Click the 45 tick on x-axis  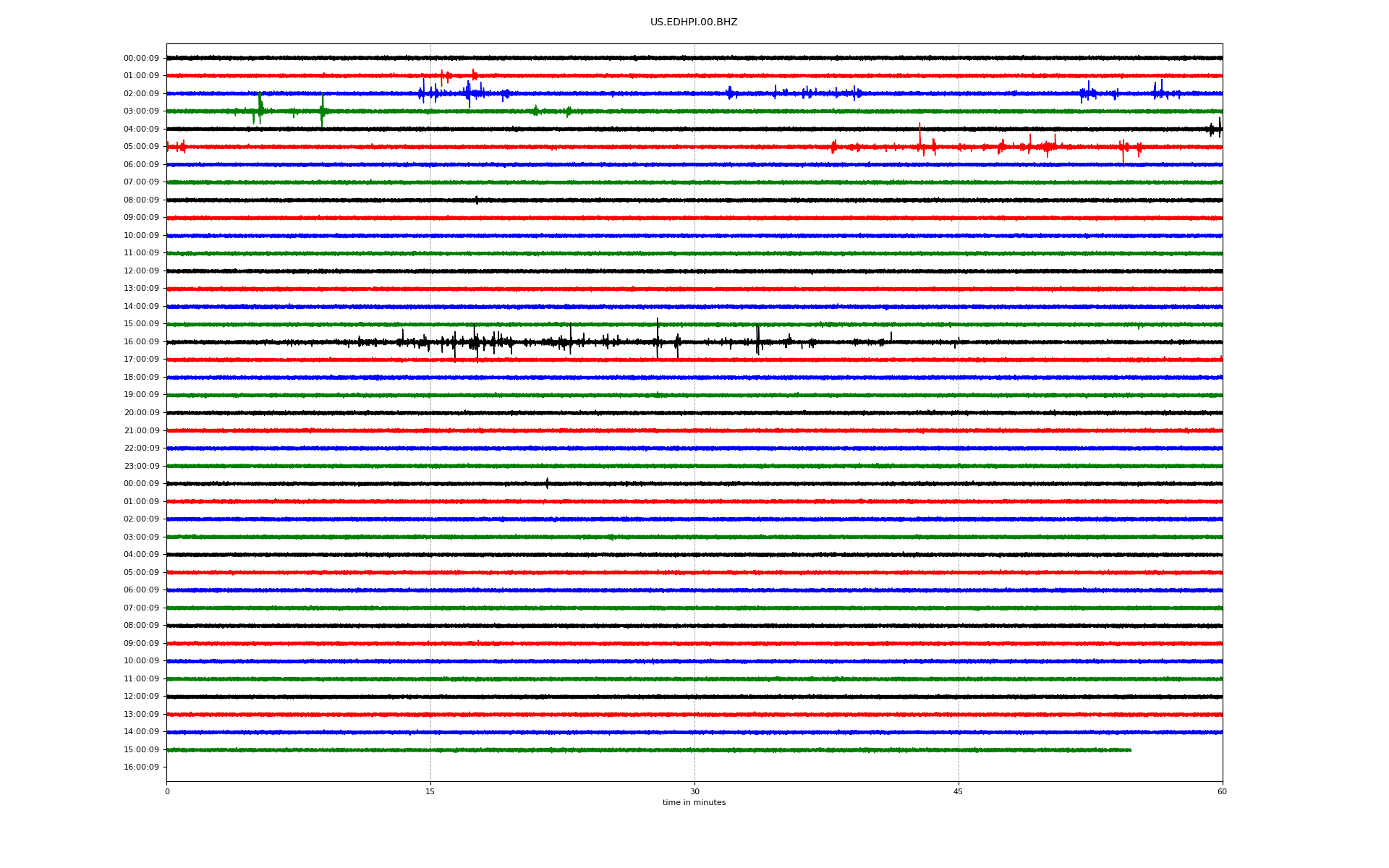click(x=958, y=792)
